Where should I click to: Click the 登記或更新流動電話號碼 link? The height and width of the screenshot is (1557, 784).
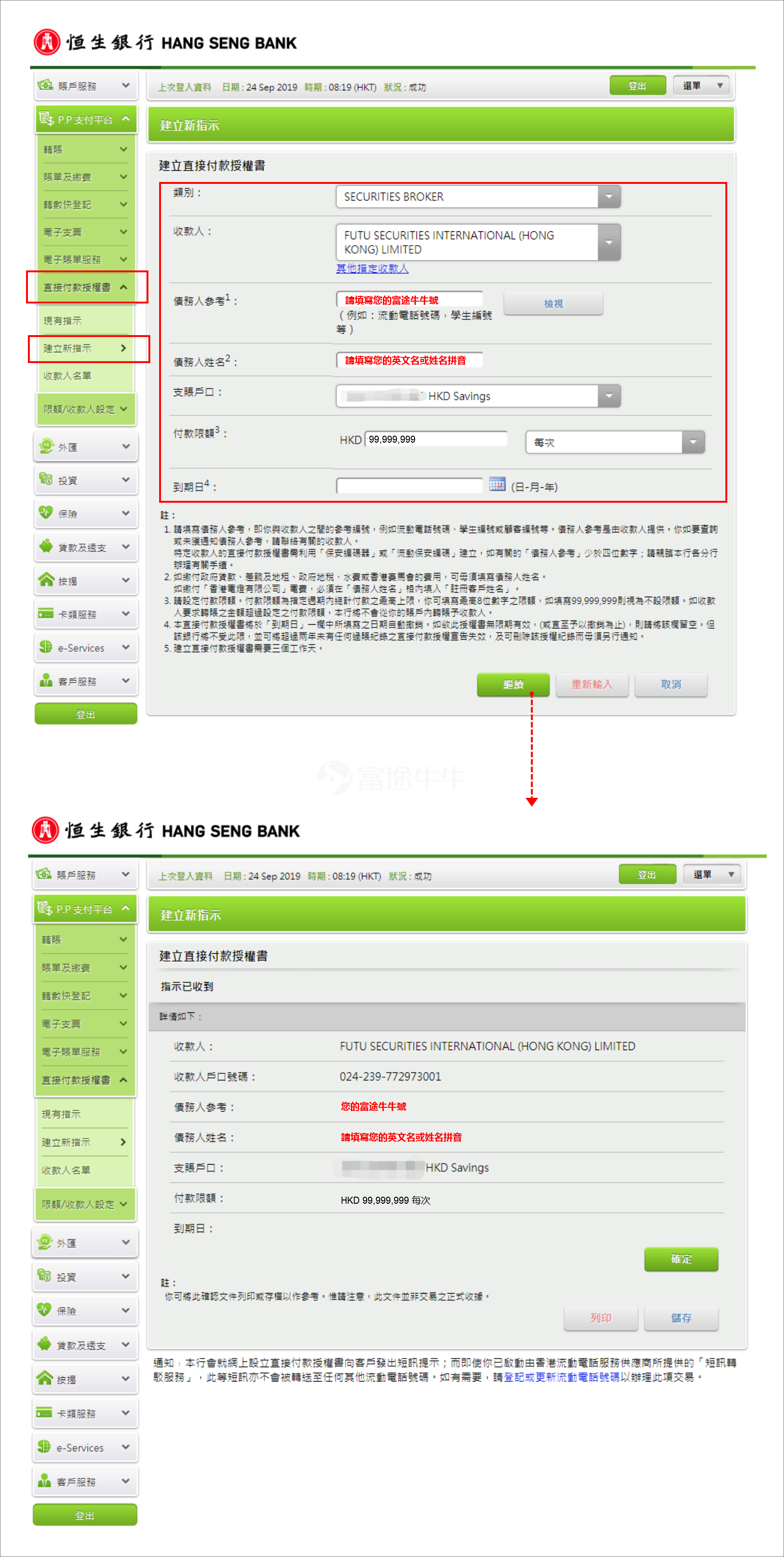(562, 1376)
